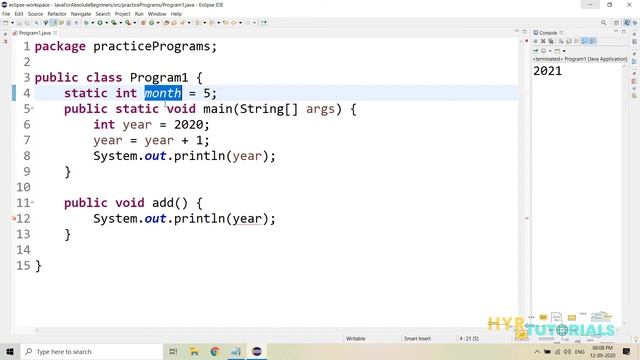
Task: Click the Debug toolbar icon
Action: pyautogui.click(x=86, y=23)
